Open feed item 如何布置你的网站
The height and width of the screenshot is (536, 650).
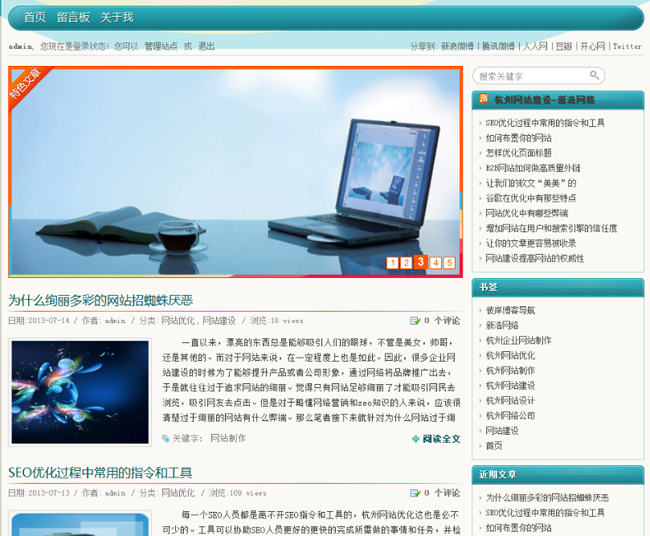pyautogui.click(x=519, y=138)
